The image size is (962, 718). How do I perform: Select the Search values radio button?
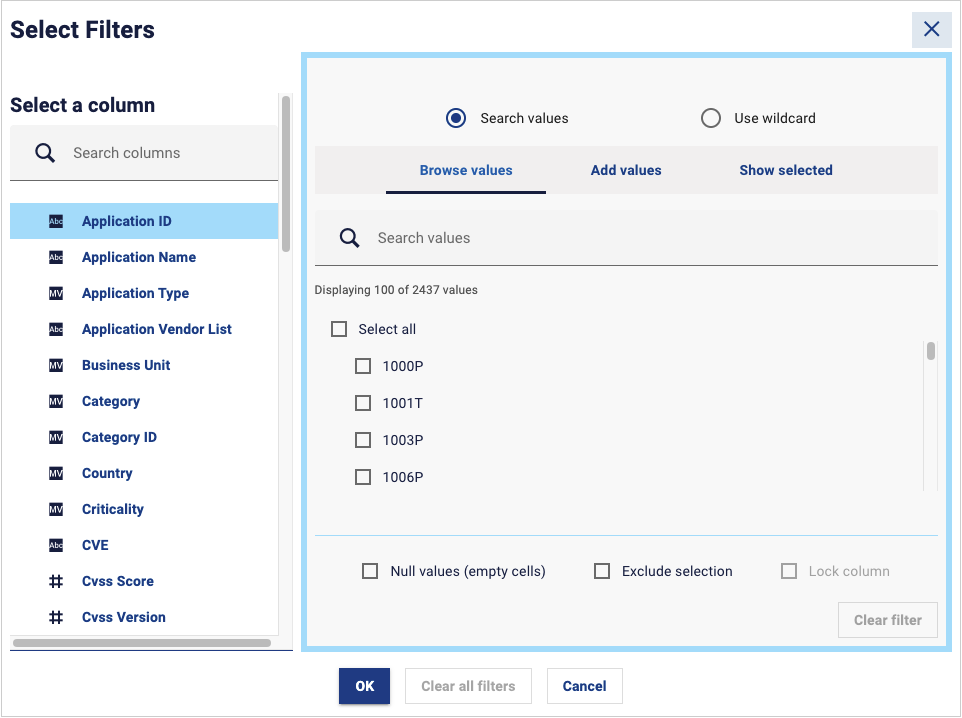coord(456,118)
